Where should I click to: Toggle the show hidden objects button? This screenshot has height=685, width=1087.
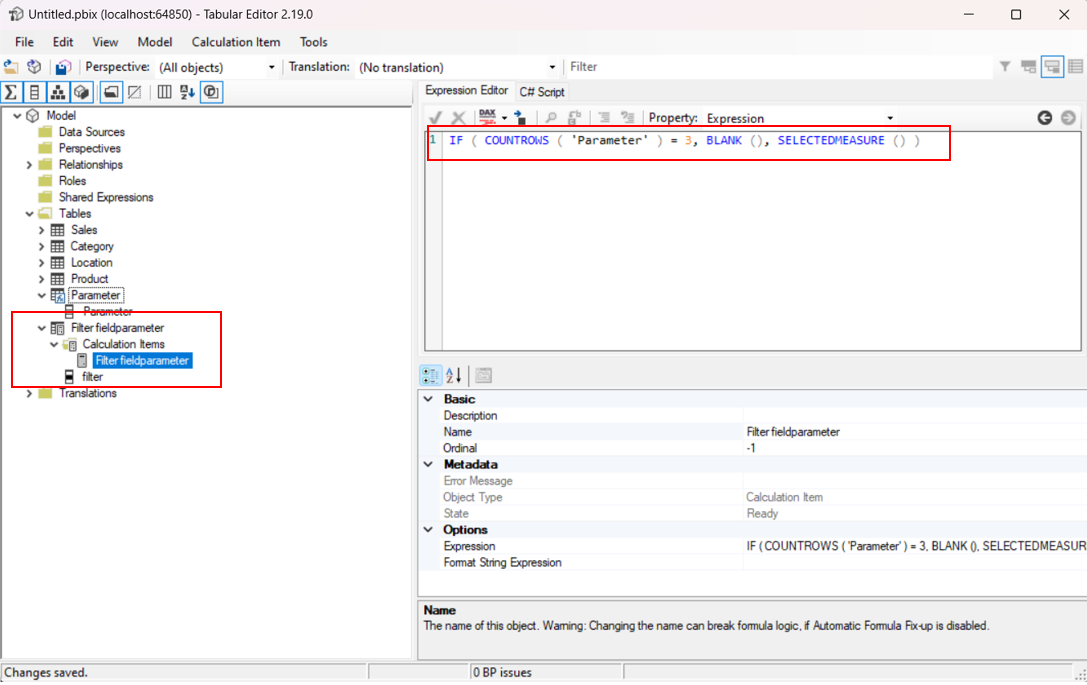(135, 92)
